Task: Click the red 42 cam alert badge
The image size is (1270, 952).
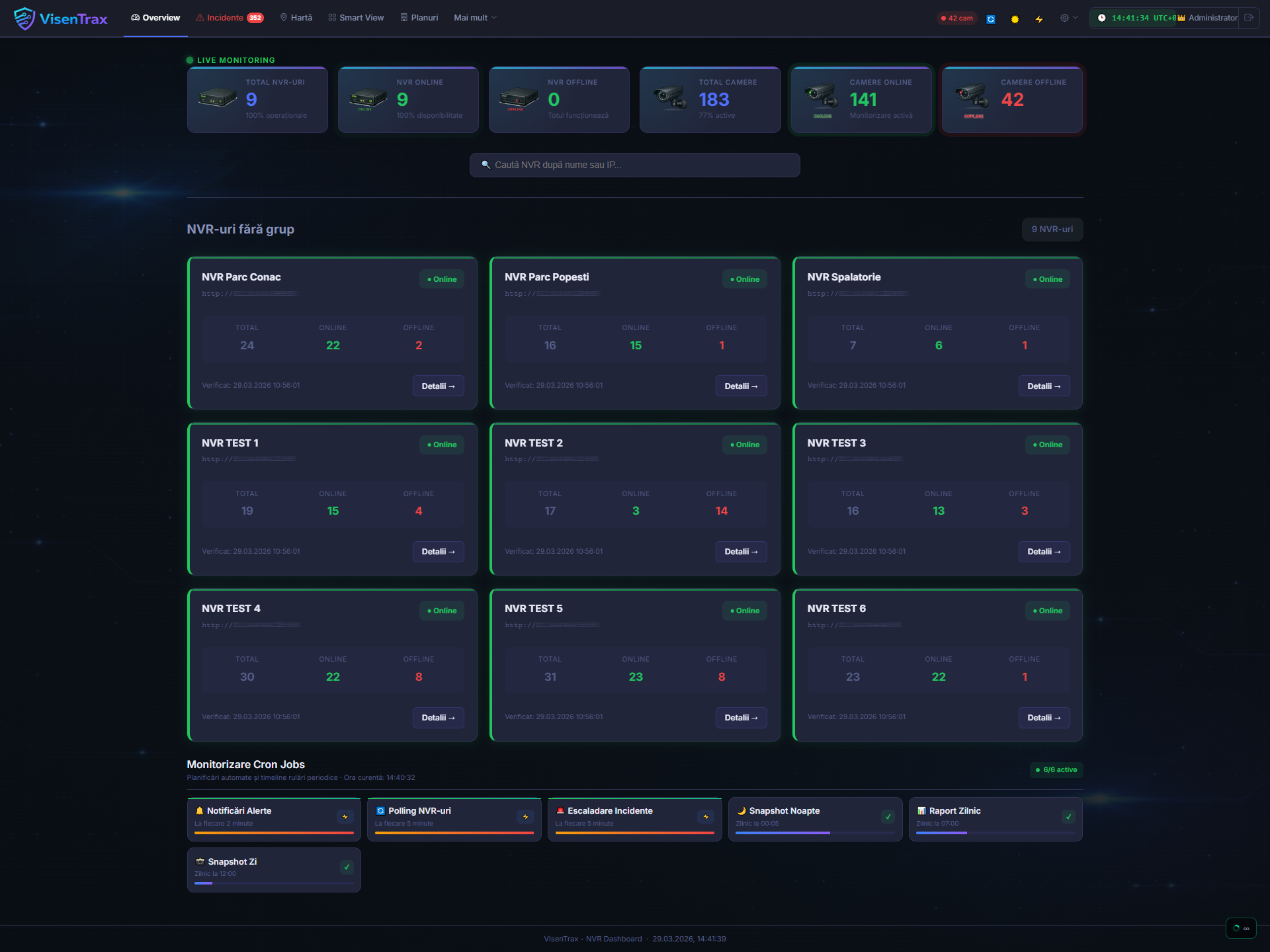Action: click(957, 19)
